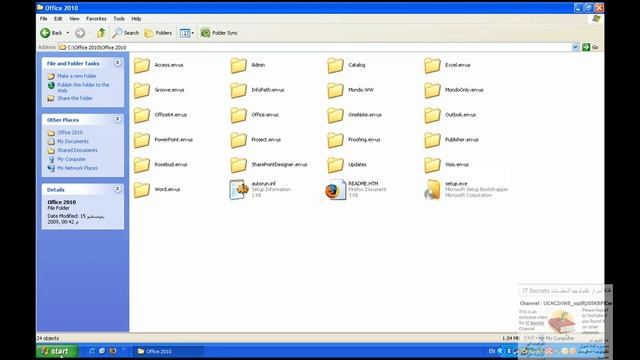Open My Documents from Other Places
Viewport: 640px width, 360px height.
click(73, 142)
